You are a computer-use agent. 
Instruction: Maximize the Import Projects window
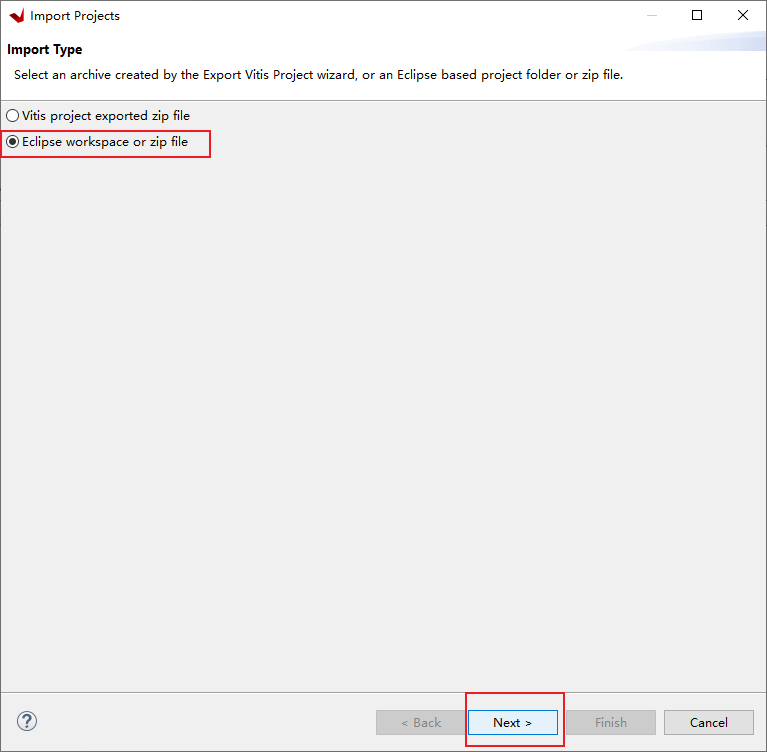[x=697, y=16]
